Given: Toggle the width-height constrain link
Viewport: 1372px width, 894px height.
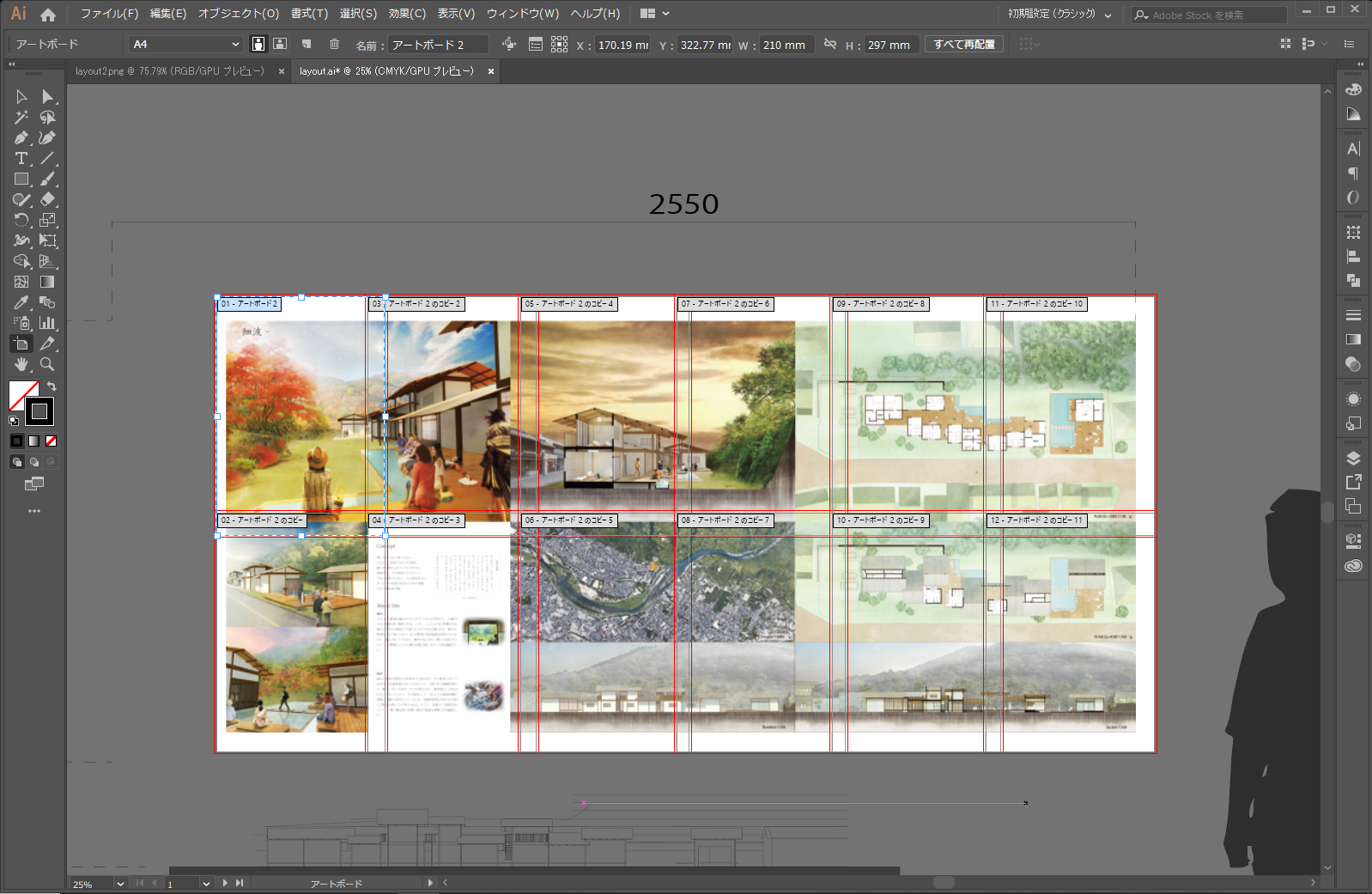Looking at the screenshot, I should coord(829,44).
